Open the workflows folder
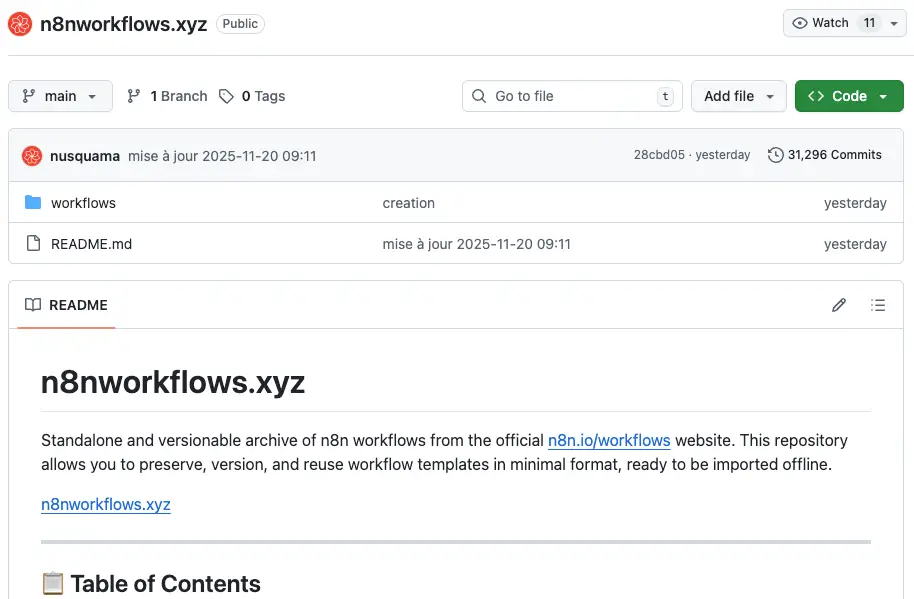 click(x=83, y=203)
